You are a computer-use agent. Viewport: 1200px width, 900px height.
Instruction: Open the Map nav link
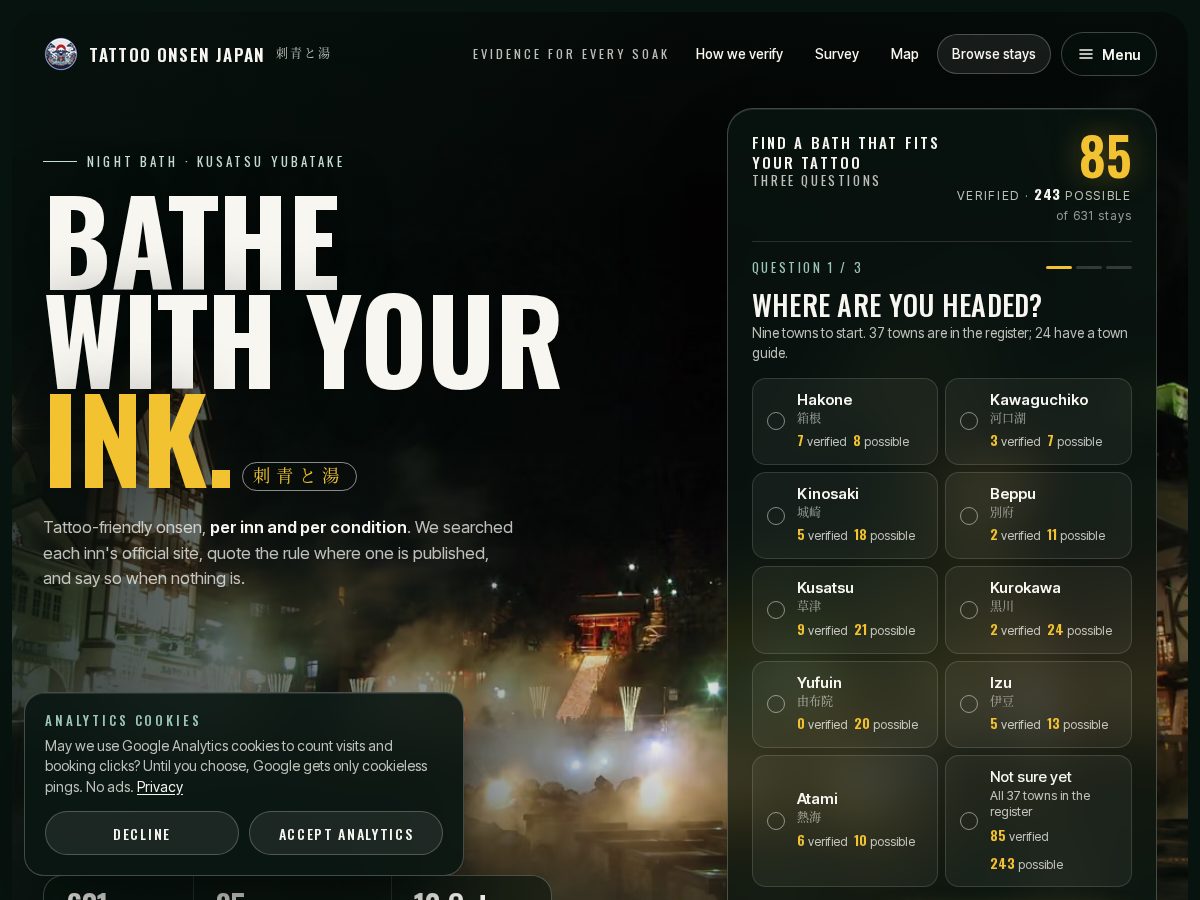(905, 54)
